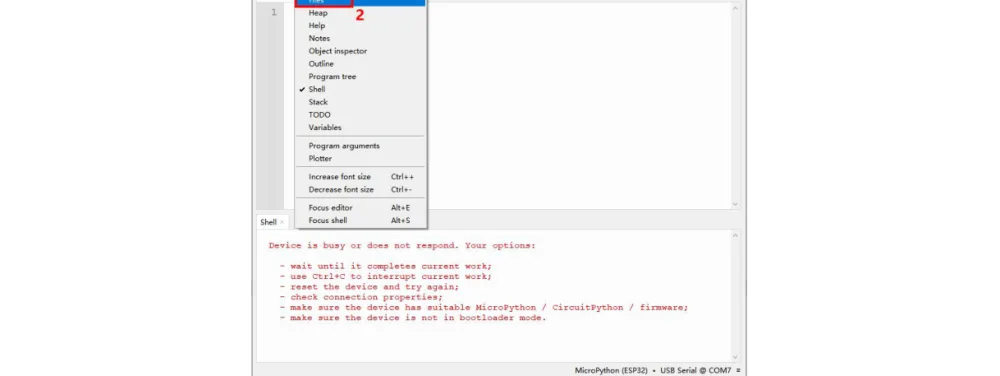Show the Notes panel

360,38
